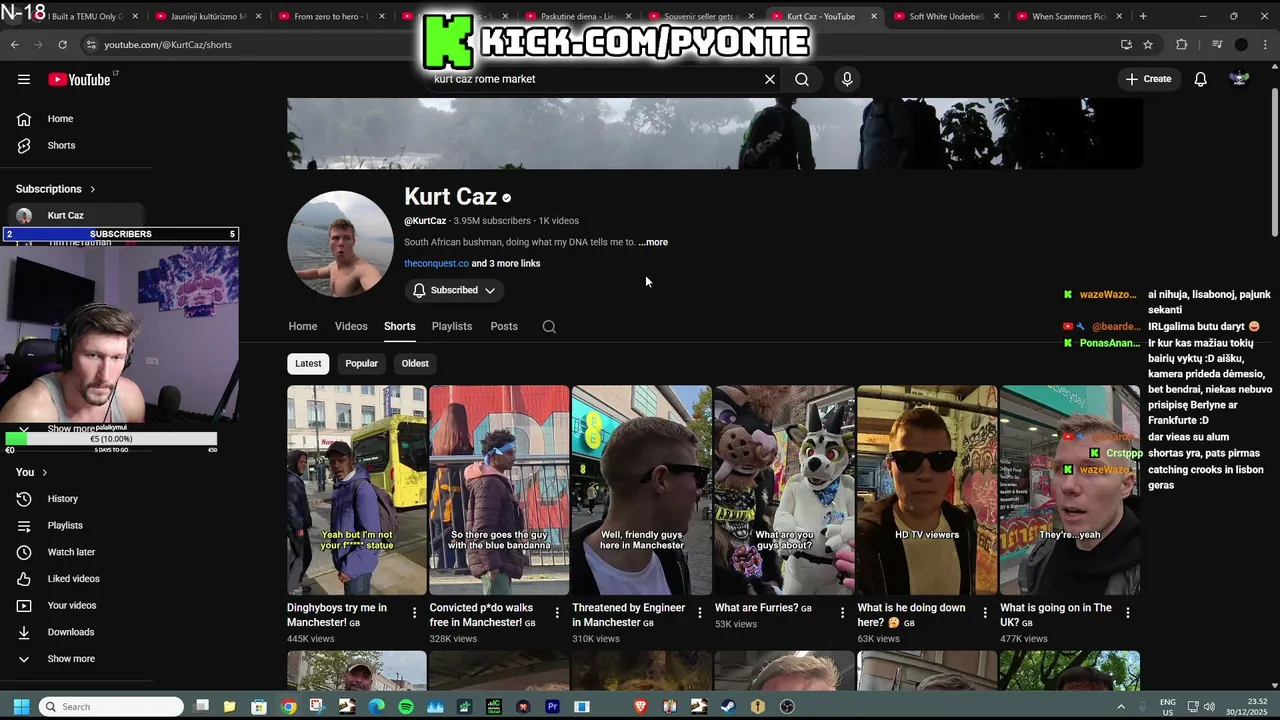Open more options for Threatened by Engineer short
This screenshot has width=1280, height=720.
click(700, 612)
